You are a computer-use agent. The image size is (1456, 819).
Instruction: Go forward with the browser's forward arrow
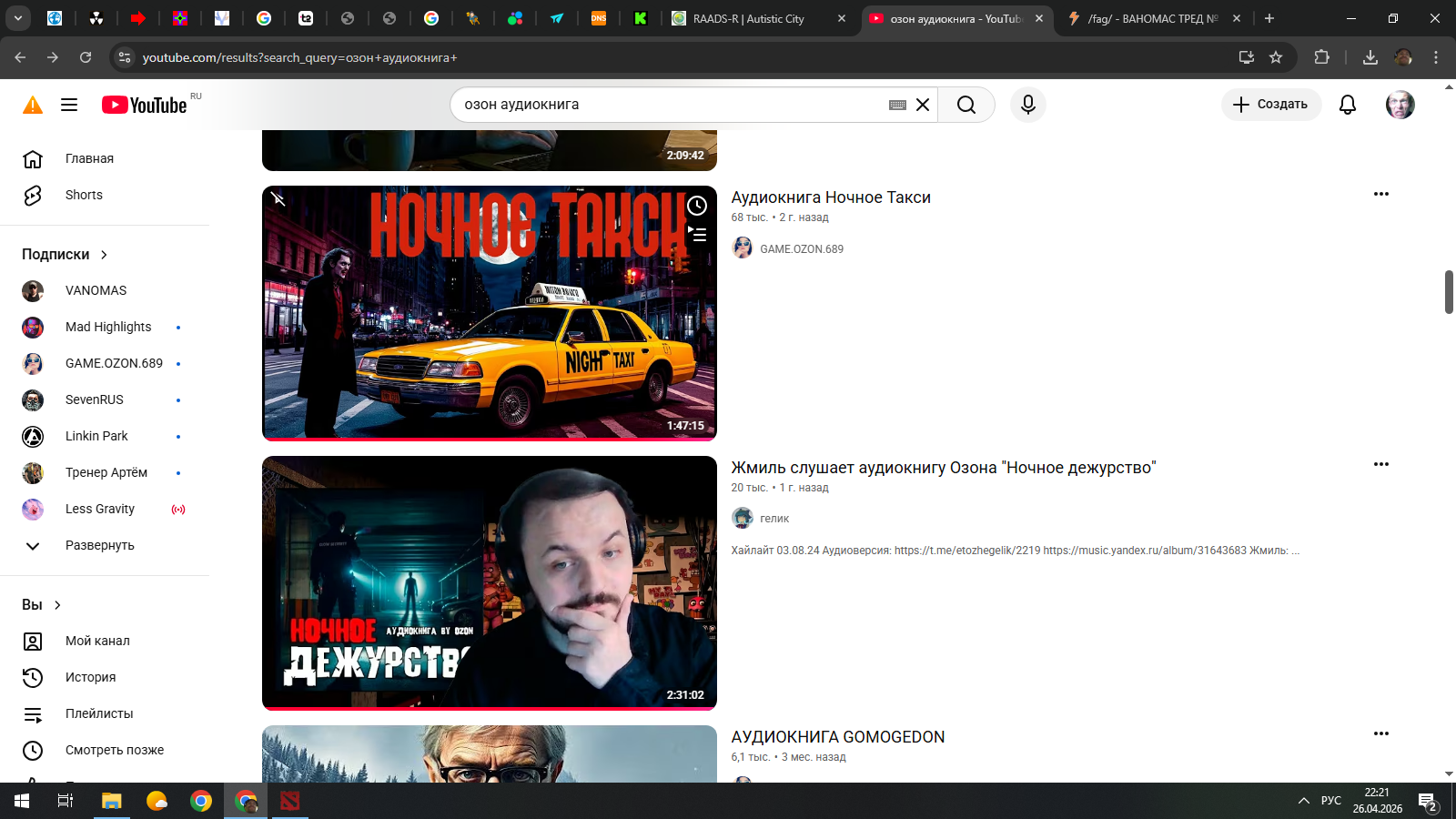click(53, 57)
